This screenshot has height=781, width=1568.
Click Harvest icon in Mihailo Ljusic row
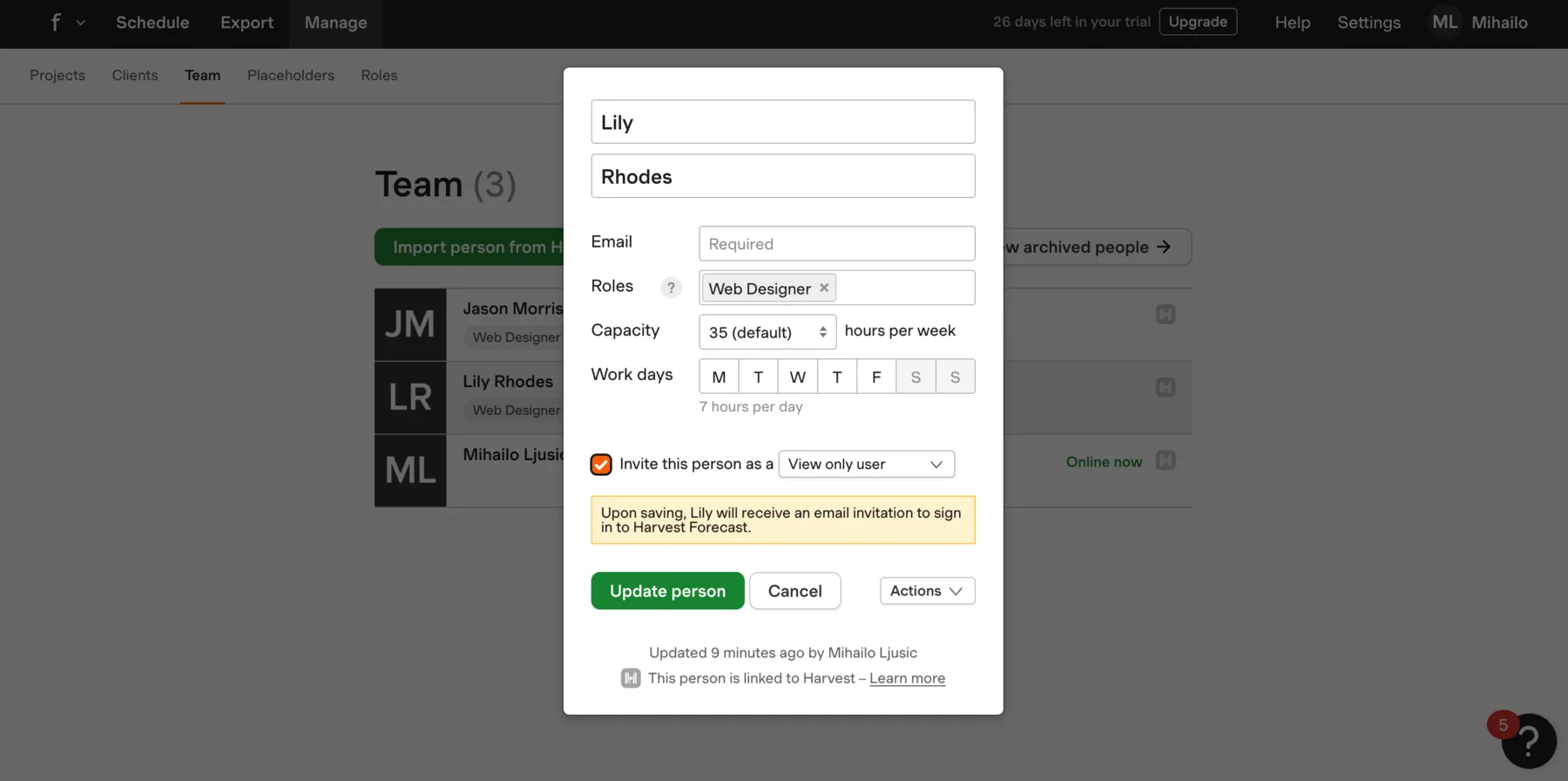click(x=1166, y=460)
